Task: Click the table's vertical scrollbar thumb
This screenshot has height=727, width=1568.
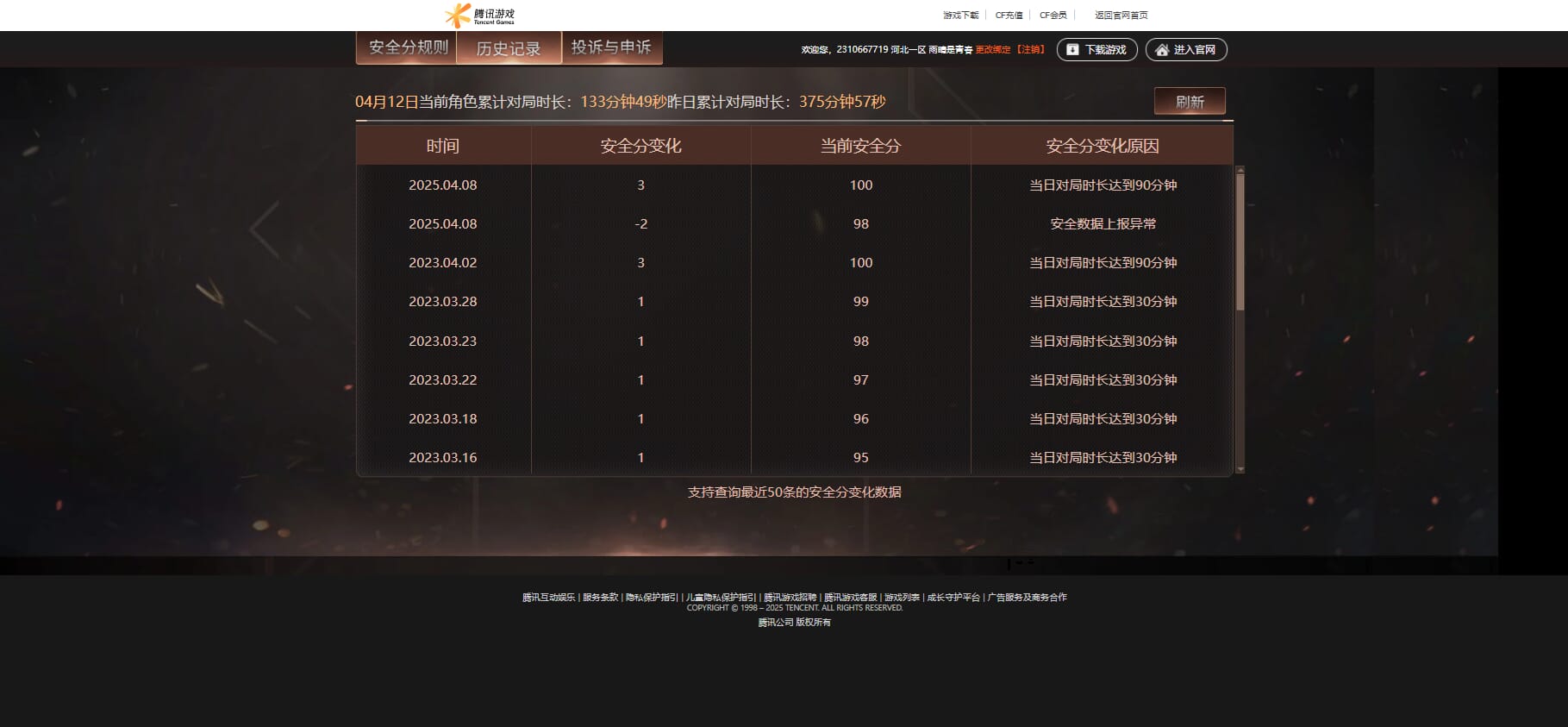Action: coord(1240,242)
